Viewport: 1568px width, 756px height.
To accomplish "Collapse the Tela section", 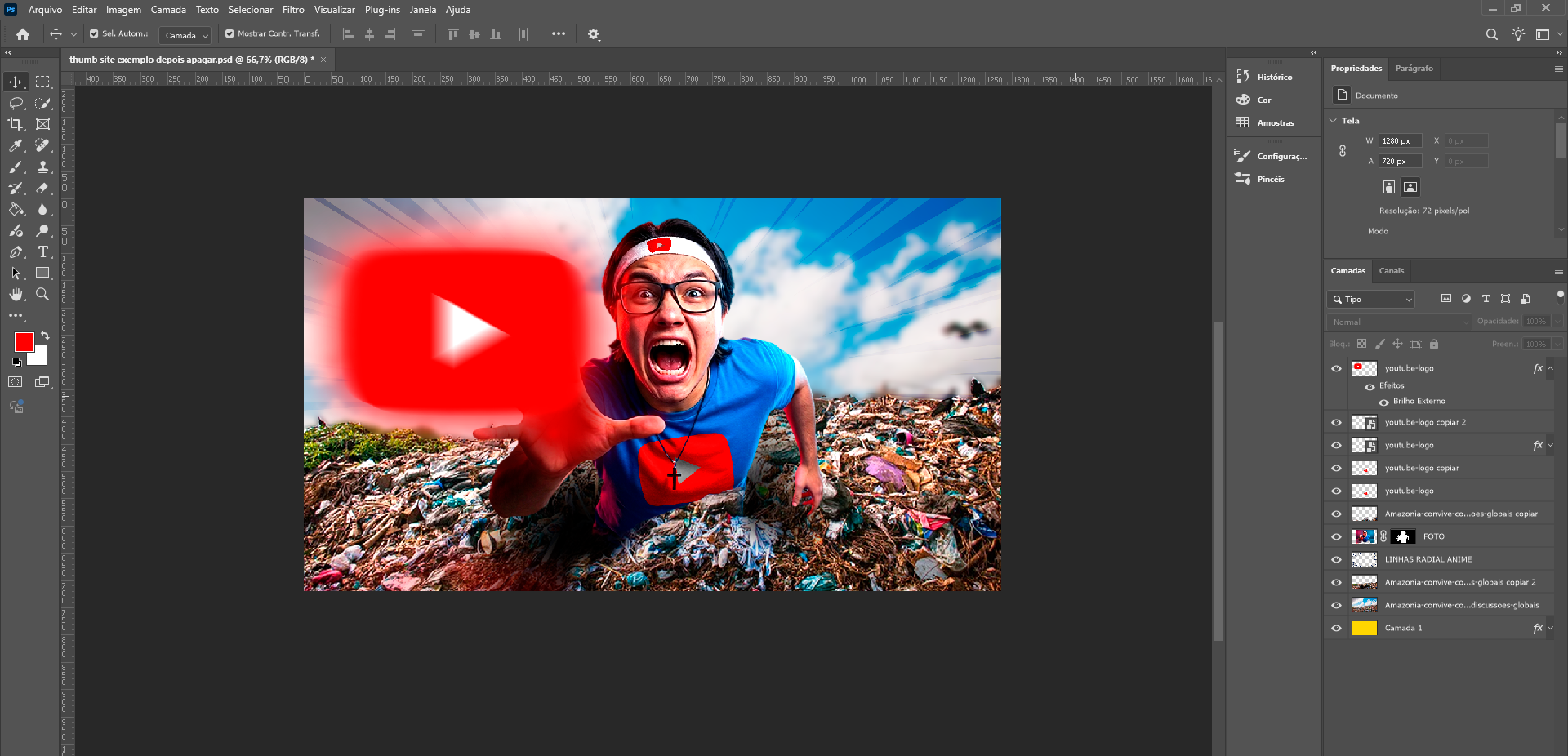I will click(1334, 121).
